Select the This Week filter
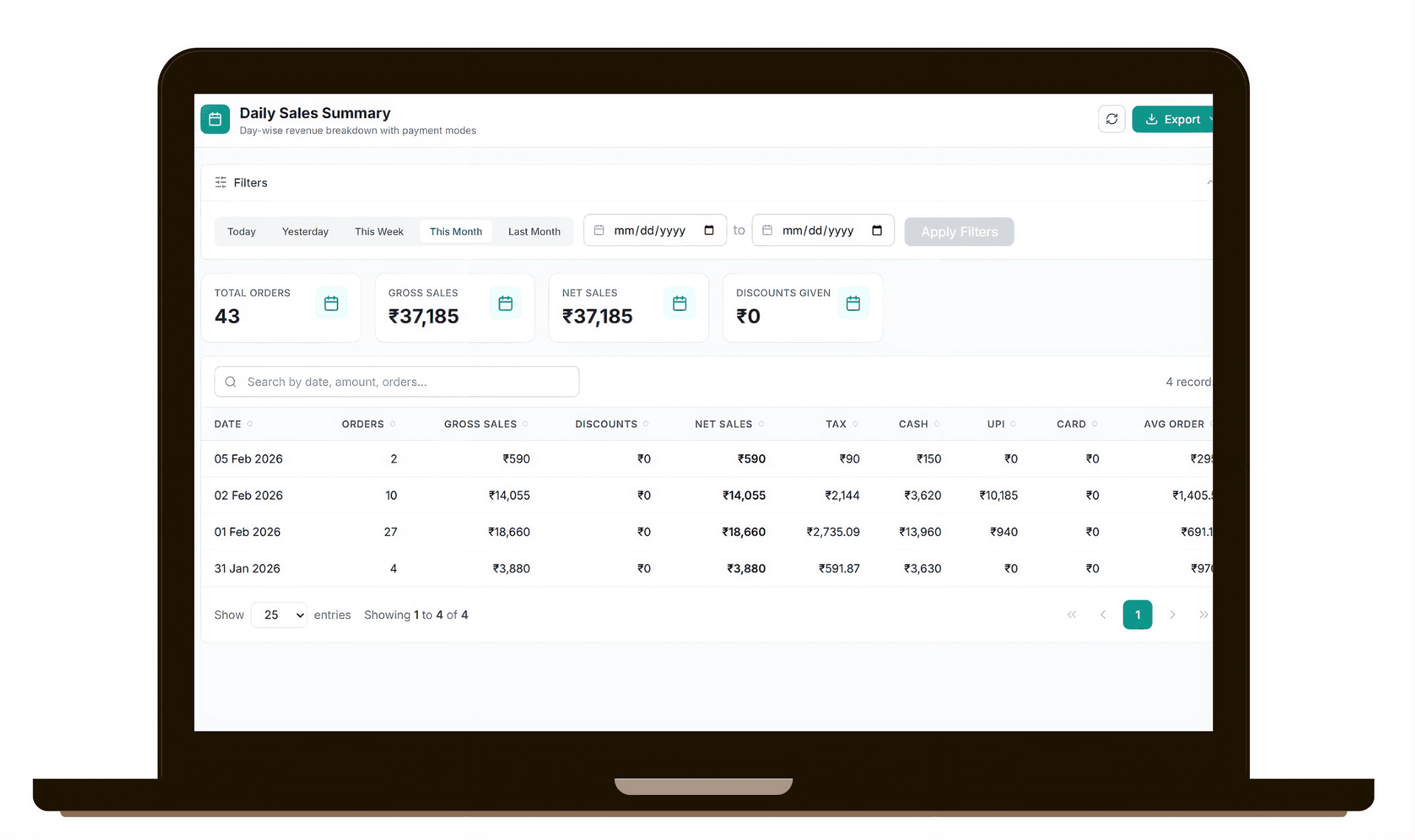1415x840 pixels. (379, 231)
